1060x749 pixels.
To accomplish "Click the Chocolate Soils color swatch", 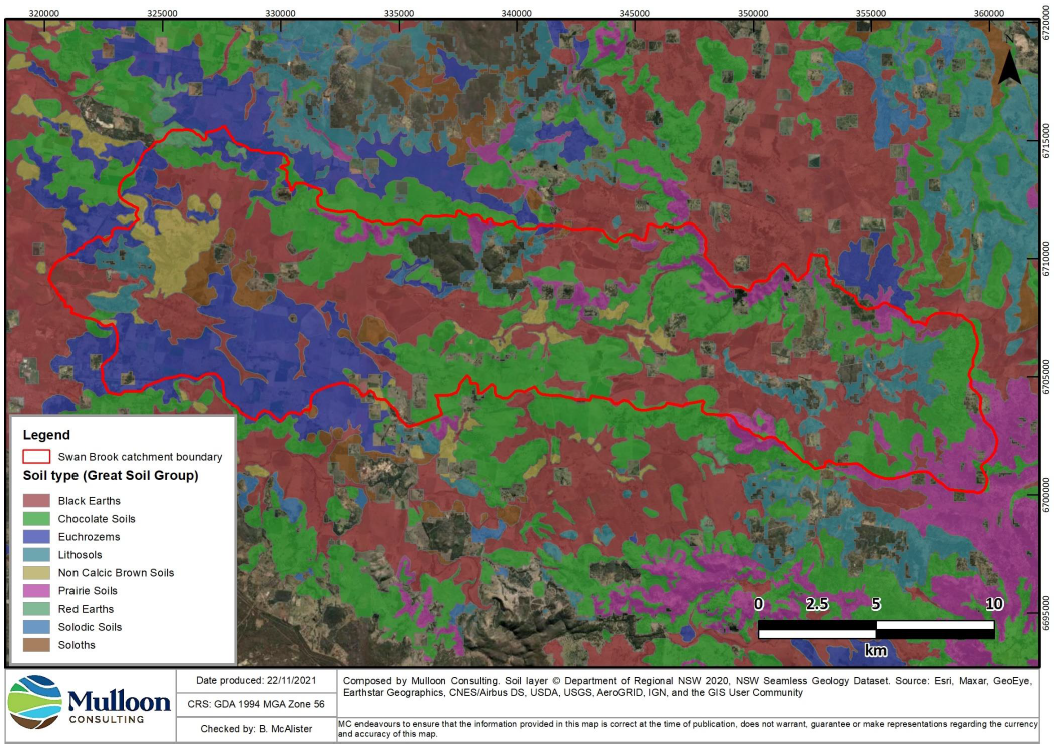I will pyautogui.click(x=36, y=519).
